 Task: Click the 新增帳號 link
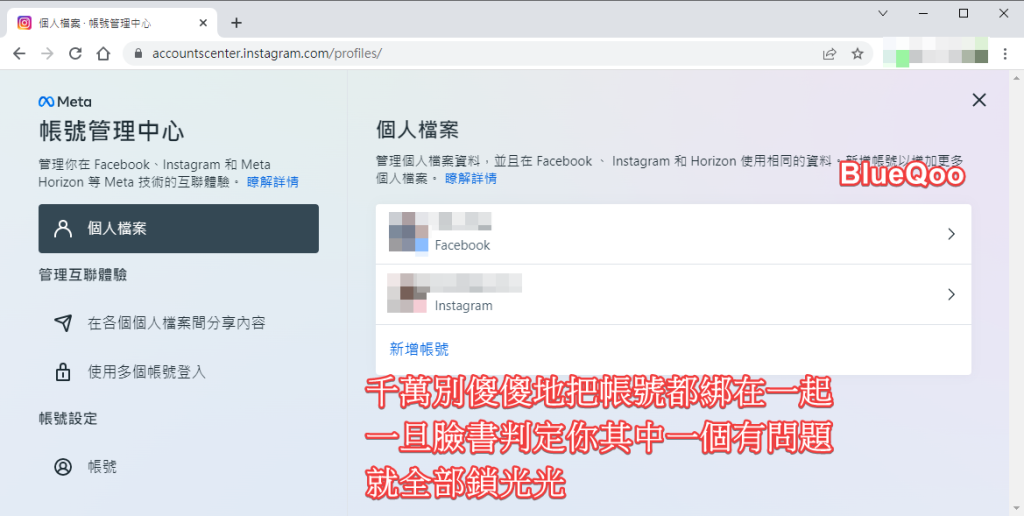tap(419, 349)
